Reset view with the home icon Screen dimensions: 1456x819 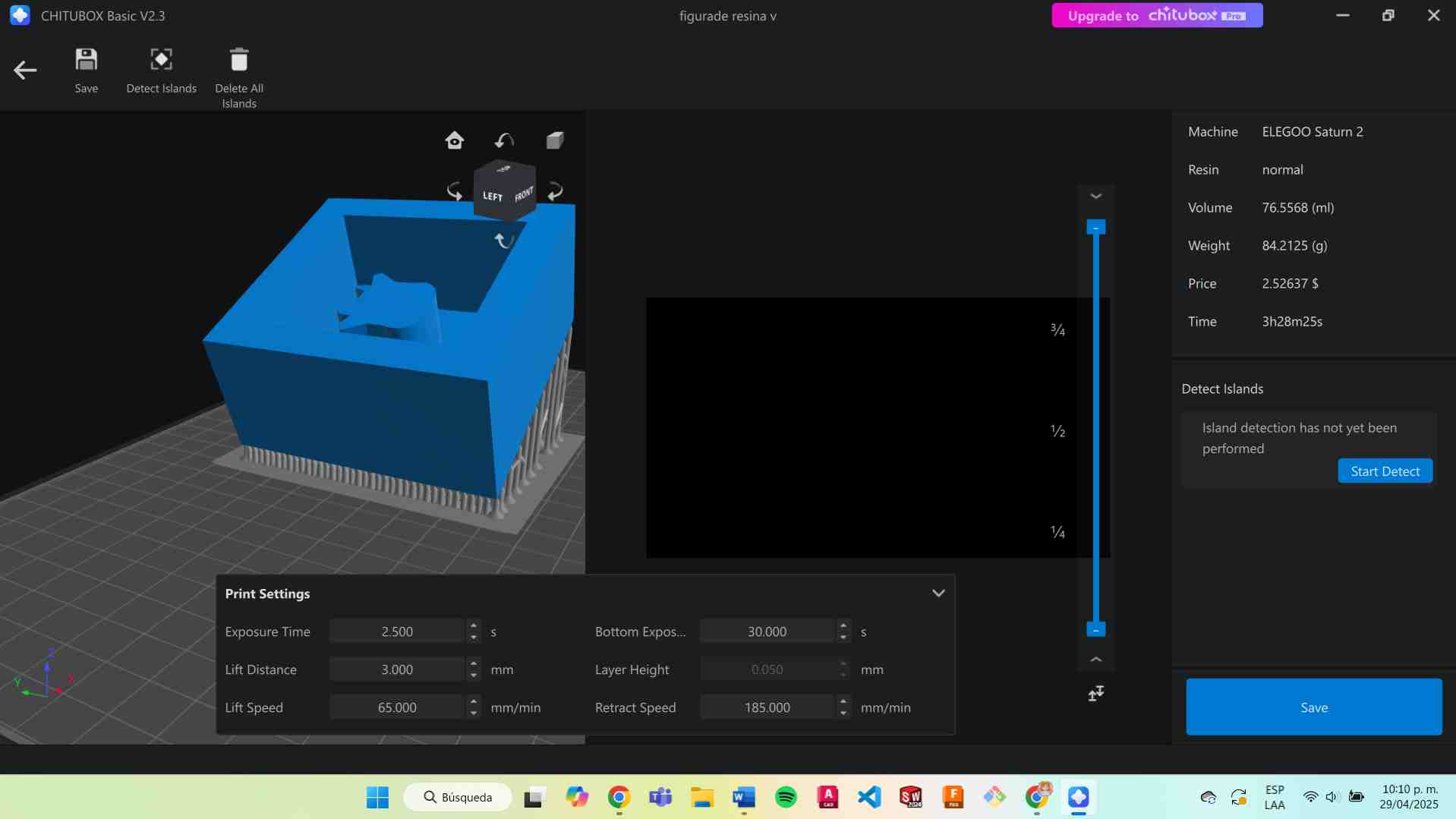pos(455,140)
